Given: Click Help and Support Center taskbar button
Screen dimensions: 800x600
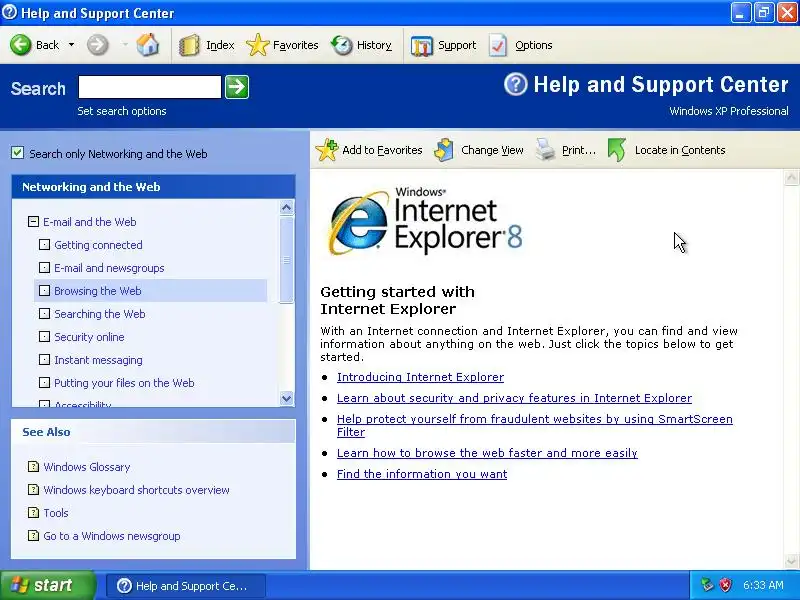Looking at the screenshot, I should (186, 586).
